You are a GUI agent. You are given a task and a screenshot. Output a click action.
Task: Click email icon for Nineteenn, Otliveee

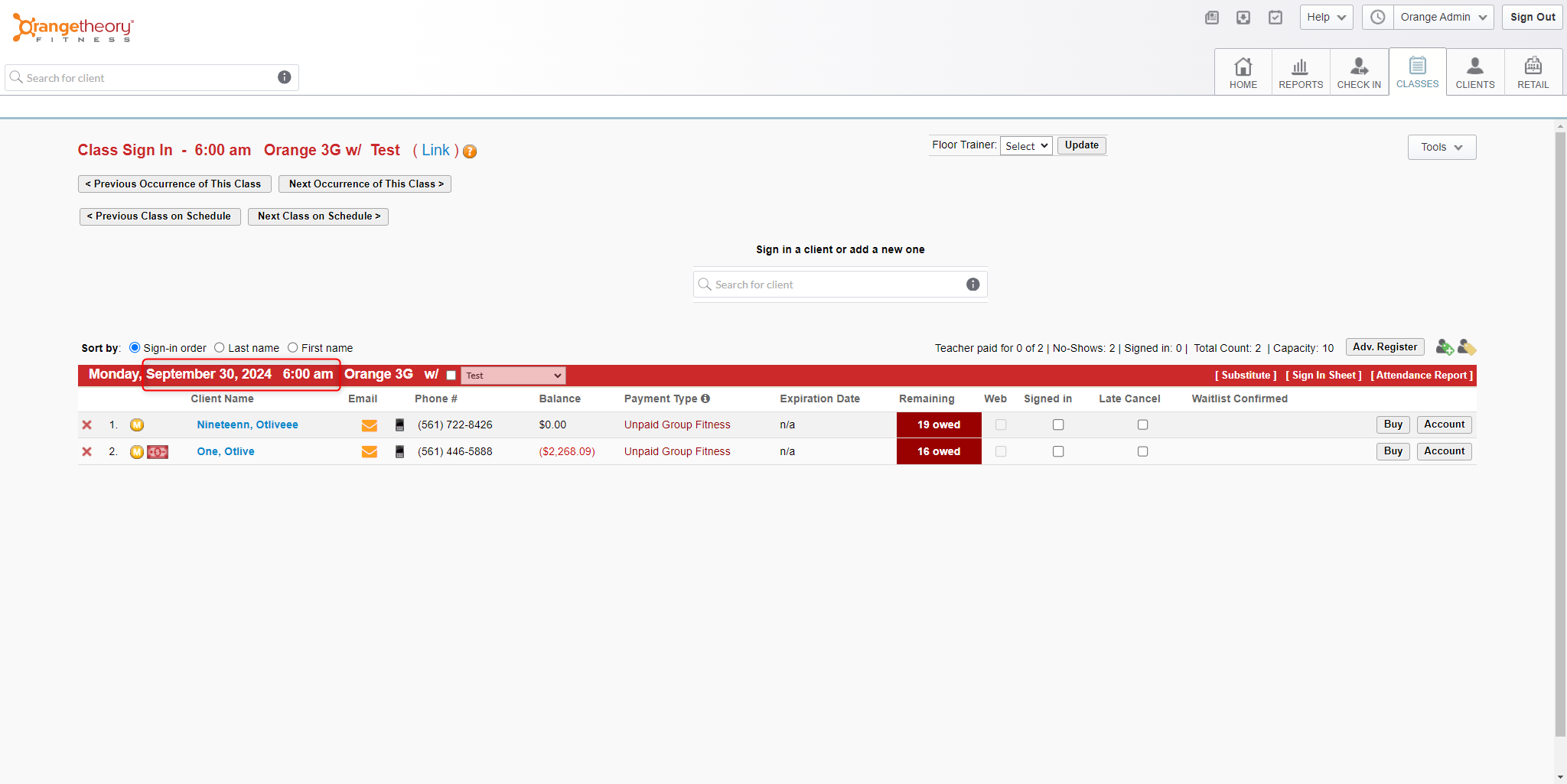tap(370, 425)
